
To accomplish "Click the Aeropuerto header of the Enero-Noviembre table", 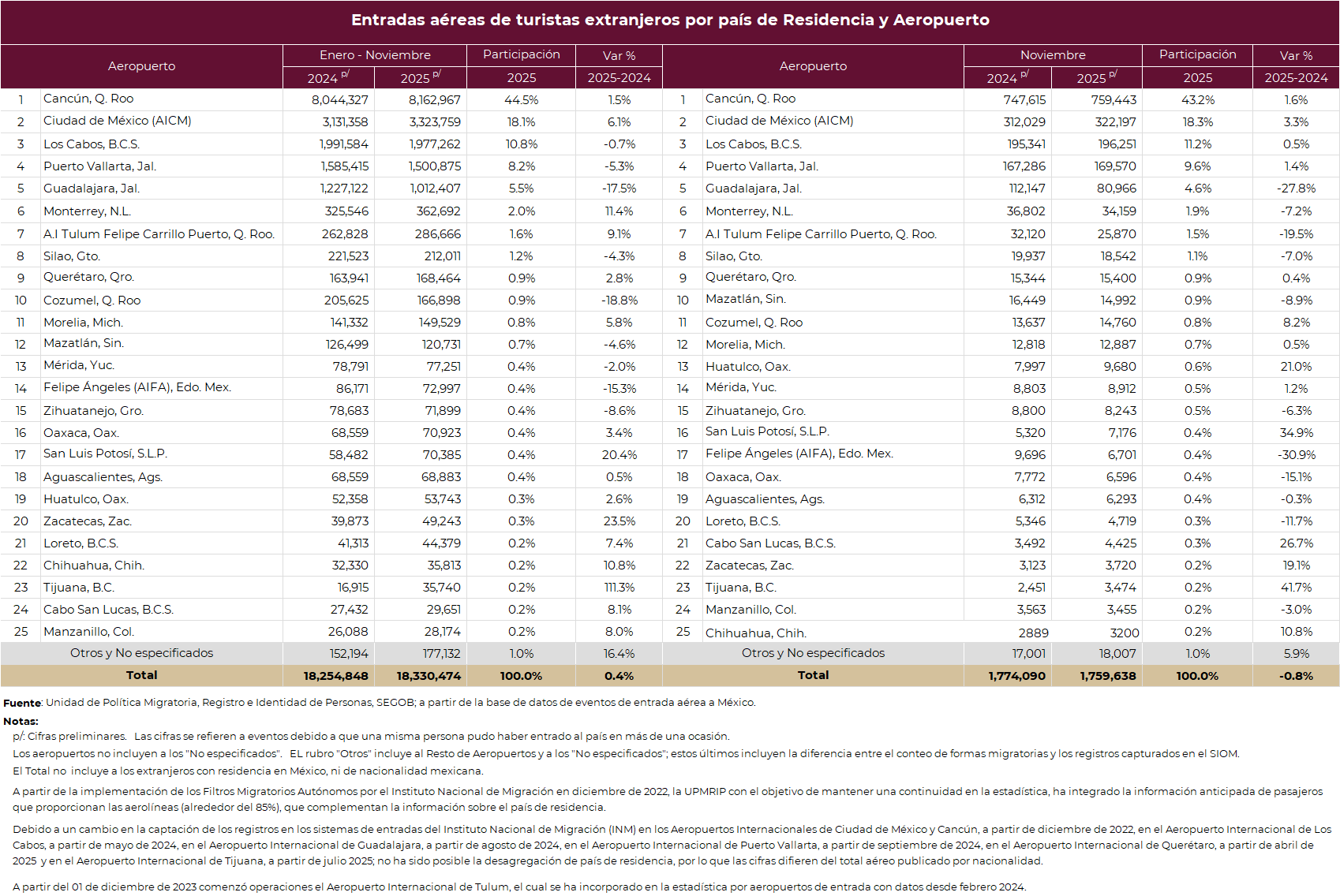I will [x=141, y=66].
